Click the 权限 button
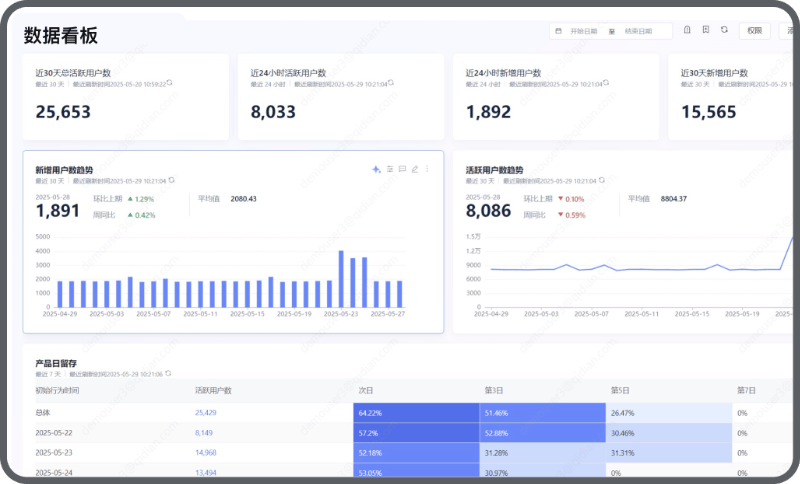This screenshot has height=484, width=800. pos(755,31)
